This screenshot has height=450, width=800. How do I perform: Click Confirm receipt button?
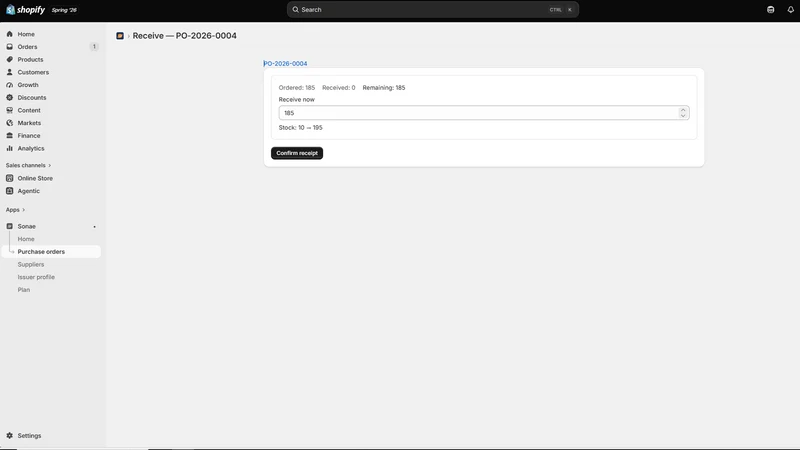tap(297, 153)
